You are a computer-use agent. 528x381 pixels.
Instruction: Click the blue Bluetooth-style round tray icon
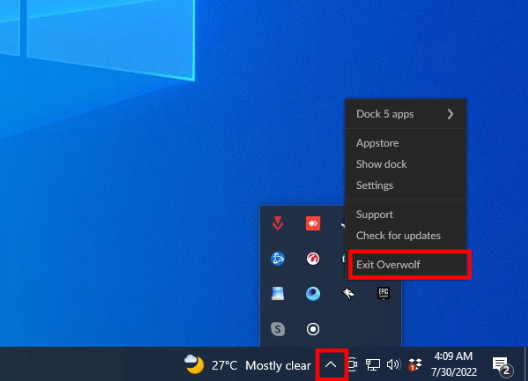[278, 258]
